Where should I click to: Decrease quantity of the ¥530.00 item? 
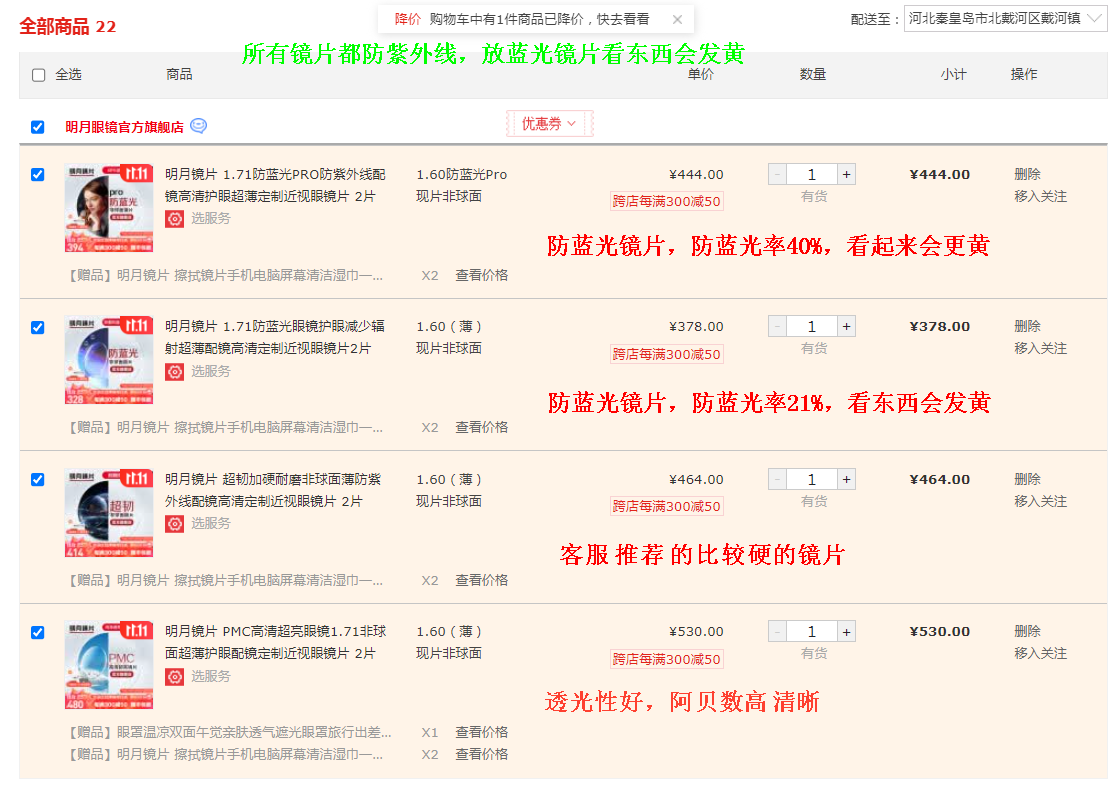(x=777, y=632)
